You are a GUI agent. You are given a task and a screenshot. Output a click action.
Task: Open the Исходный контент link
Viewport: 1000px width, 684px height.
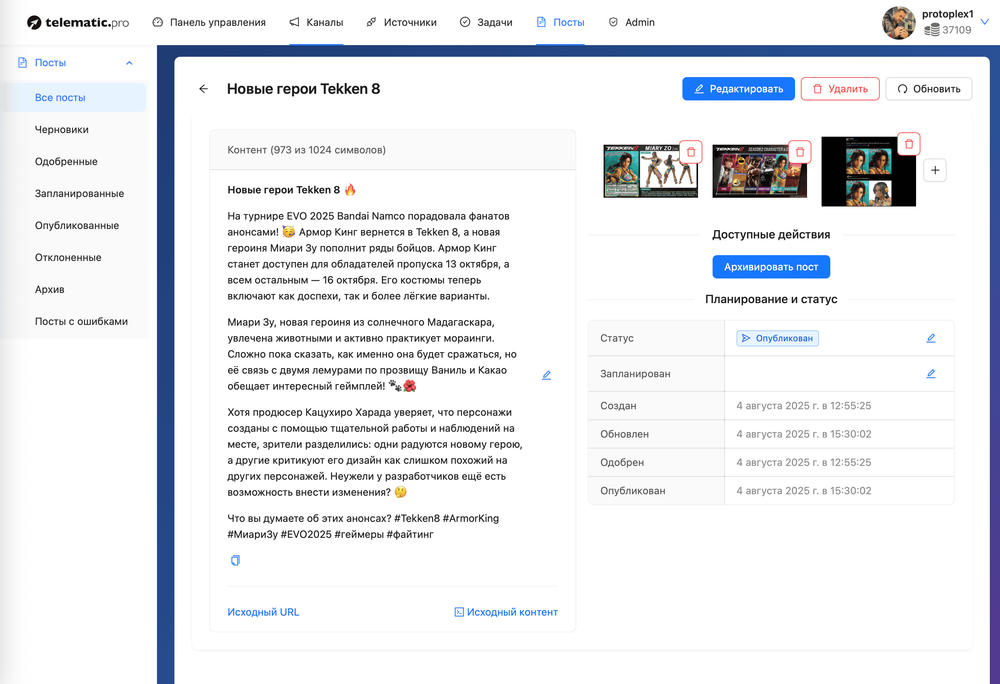[x=506, y=612]
